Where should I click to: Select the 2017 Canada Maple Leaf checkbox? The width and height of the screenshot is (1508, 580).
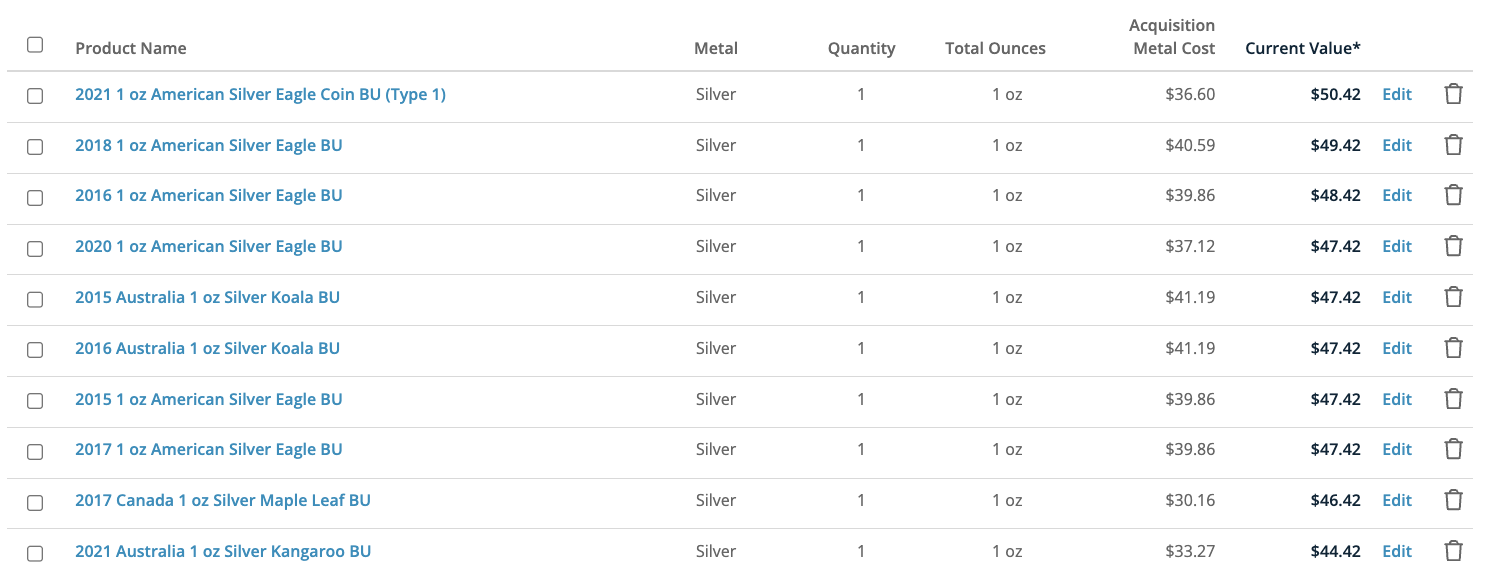point(35,501)
